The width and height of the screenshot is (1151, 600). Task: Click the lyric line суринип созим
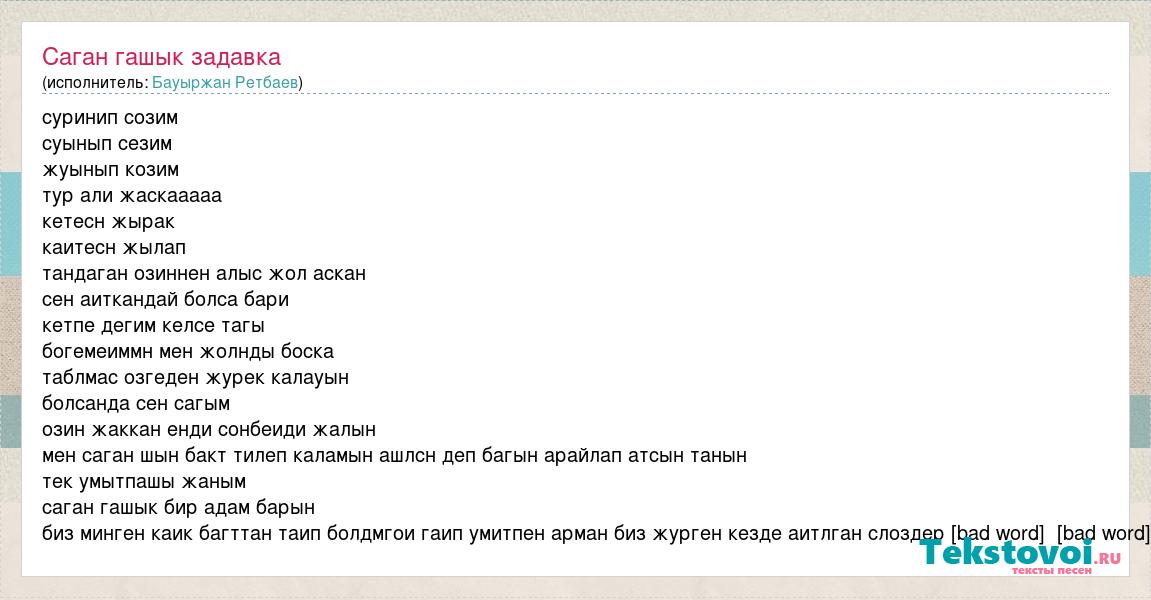[110, 118]
